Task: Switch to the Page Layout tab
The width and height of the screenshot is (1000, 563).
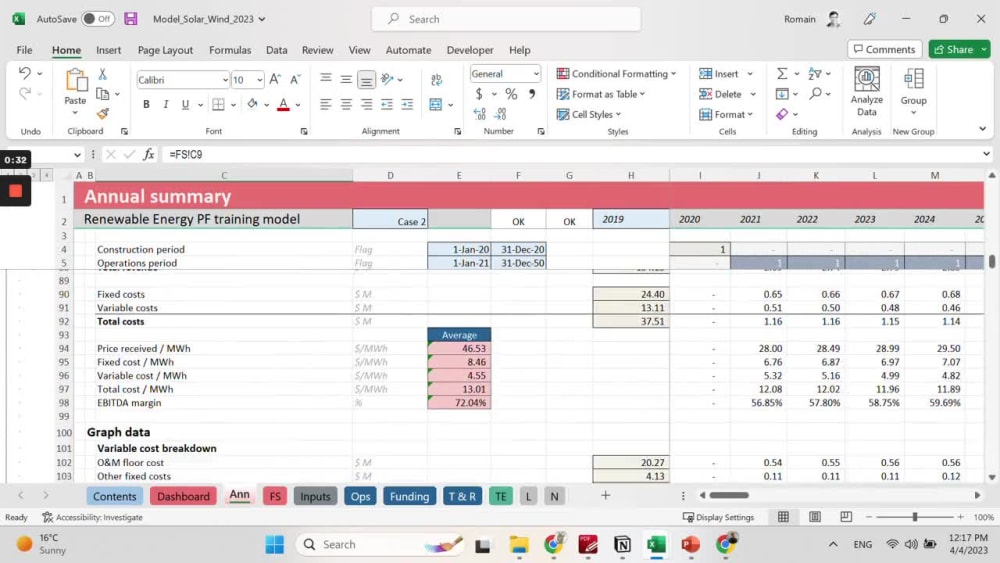Action: pyautogui.click(x=165, y=50)
